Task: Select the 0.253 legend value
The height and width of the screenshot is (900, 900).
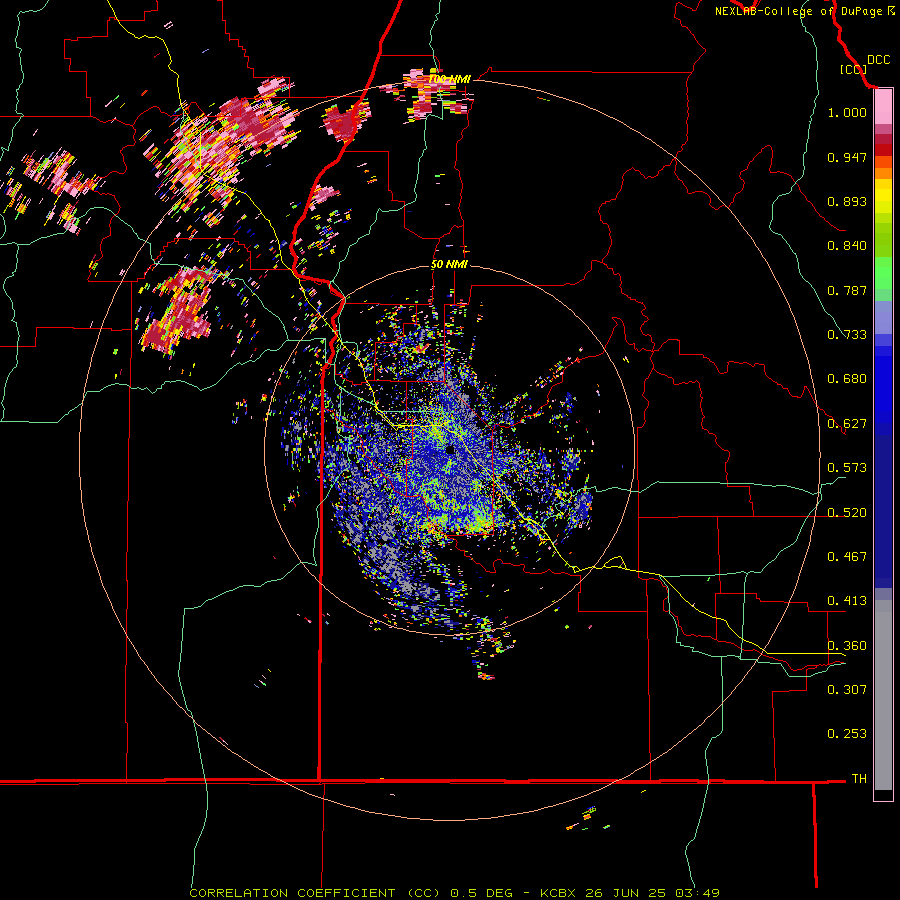Action: pos(847,734)
